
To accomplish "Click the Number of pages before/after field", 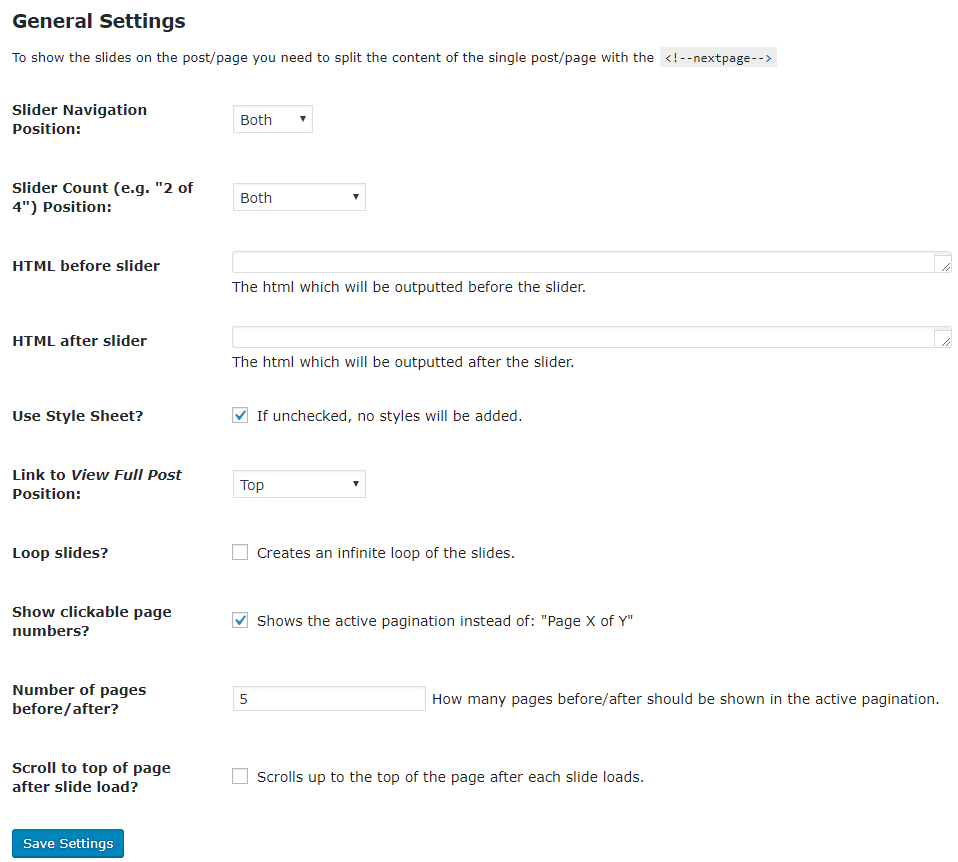I will (x=329, y=699).
